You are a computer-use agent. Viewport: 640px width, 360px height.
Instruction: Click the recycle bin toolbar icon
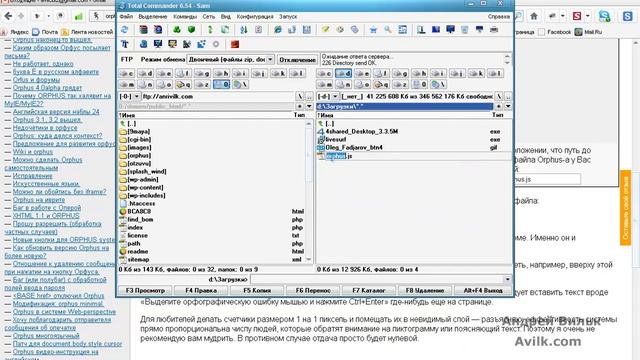point(464,30)
